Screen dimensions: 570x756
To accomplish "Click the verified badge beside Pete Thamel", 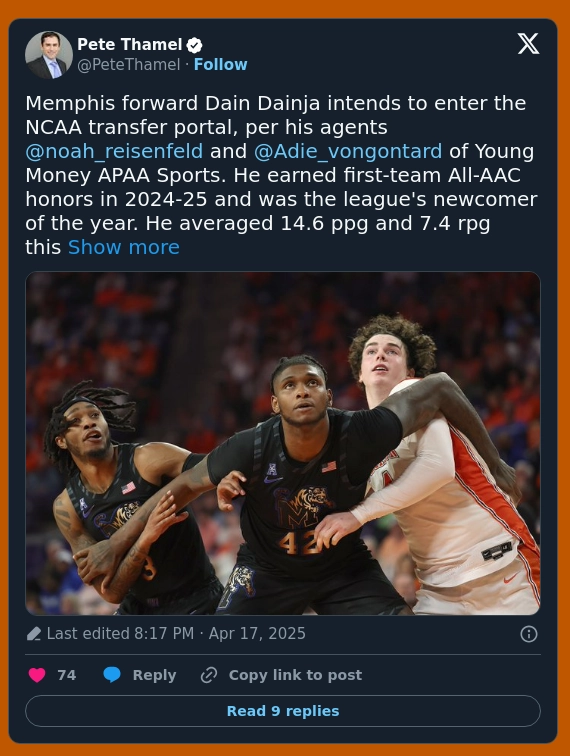I will point(194,45).
